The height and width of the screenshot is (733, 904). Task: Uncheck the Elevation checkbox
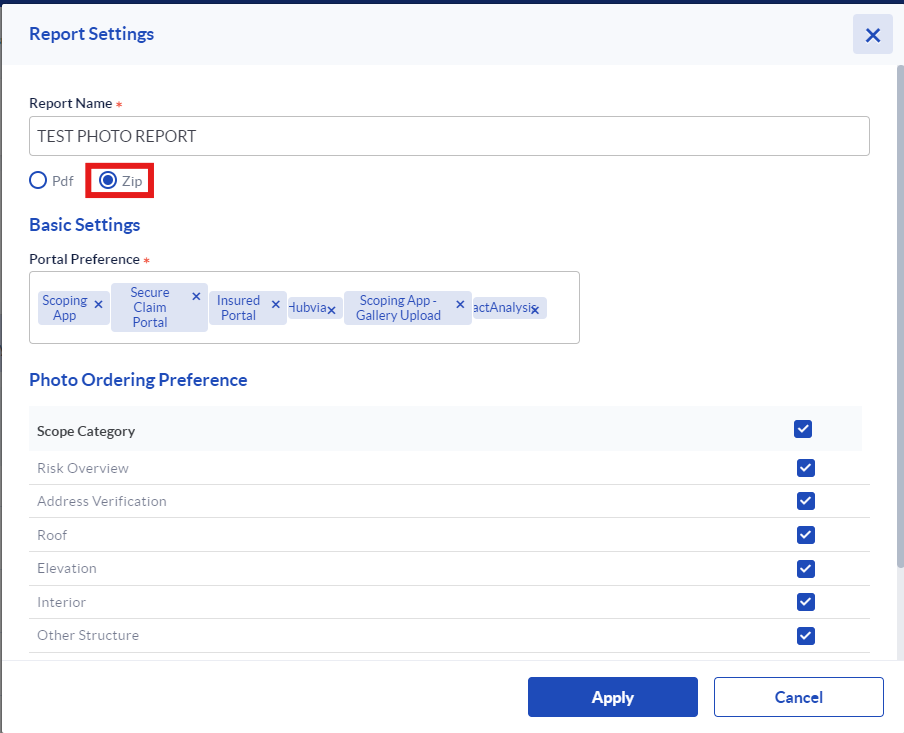[805, 569]
